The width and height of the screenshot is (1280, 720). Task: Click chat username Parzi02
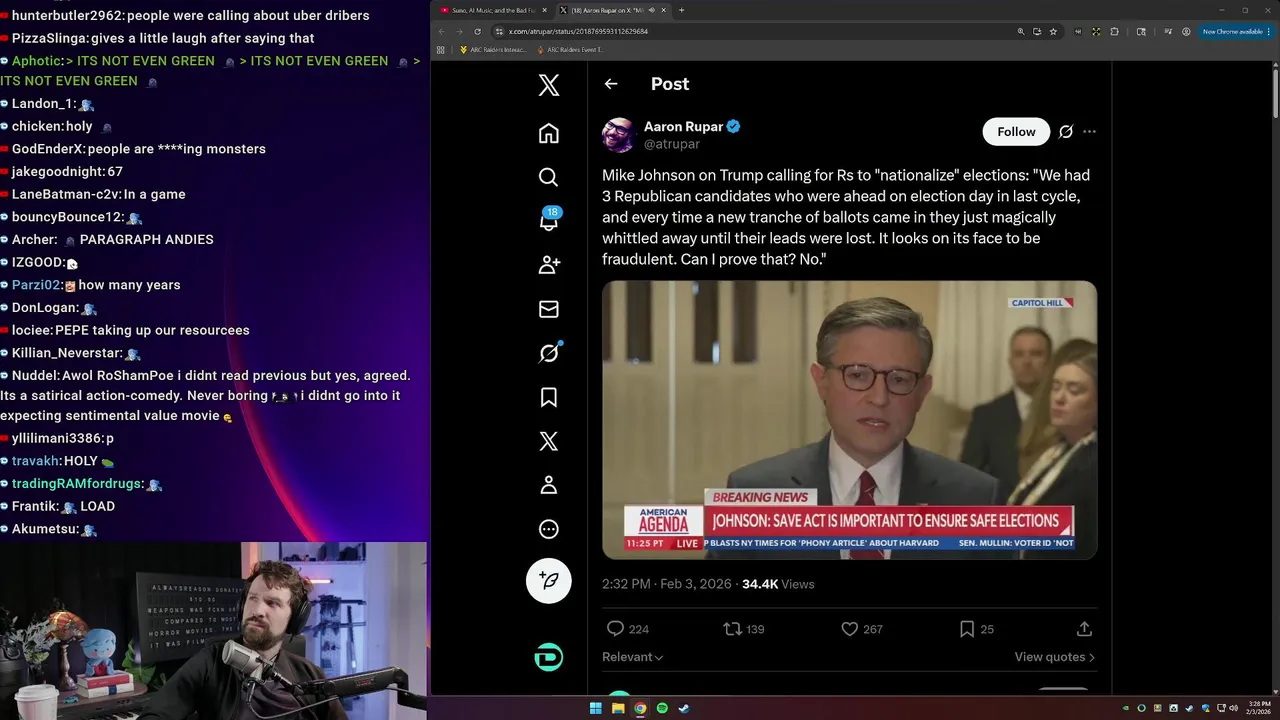coord(36,285)
